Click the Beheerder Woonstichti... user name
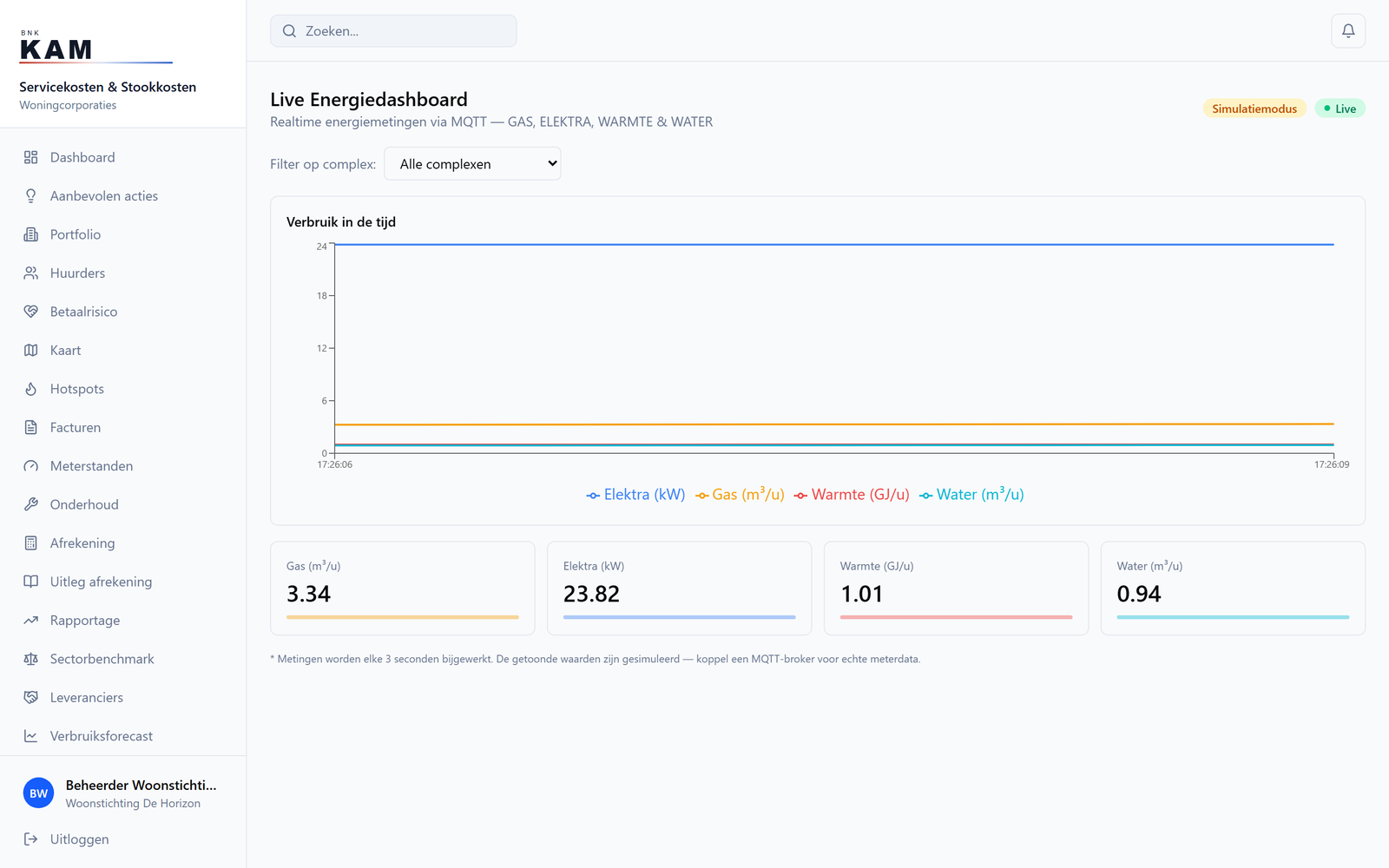 click(142, 785)
